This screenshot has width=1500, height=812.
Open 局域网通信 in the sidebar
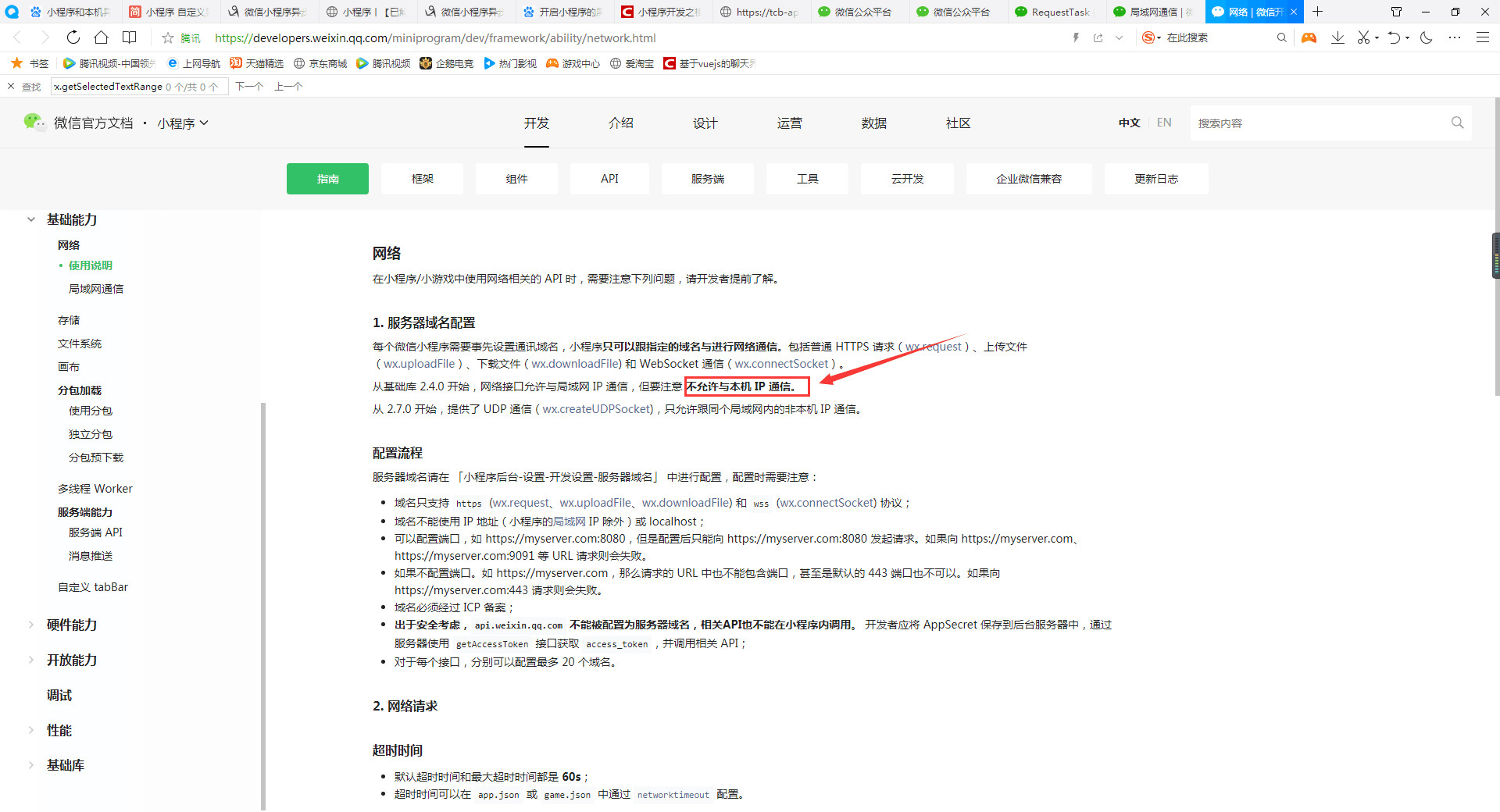96,289
